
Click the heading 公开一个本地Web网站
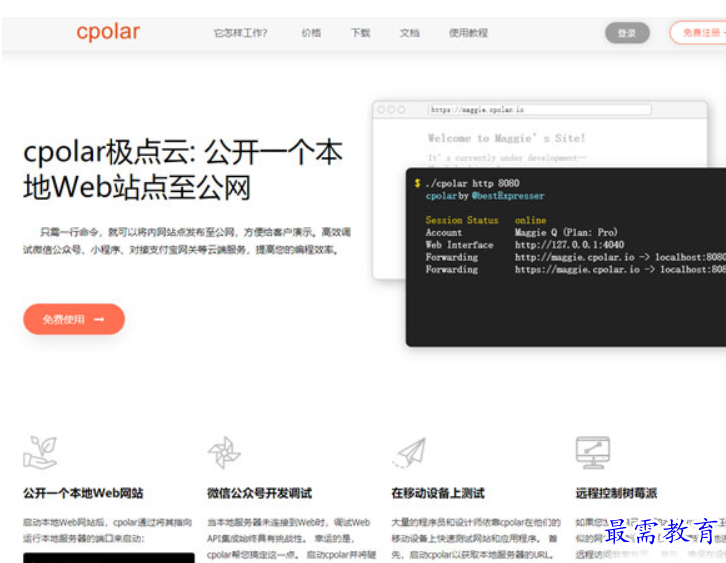coord(83,493)
